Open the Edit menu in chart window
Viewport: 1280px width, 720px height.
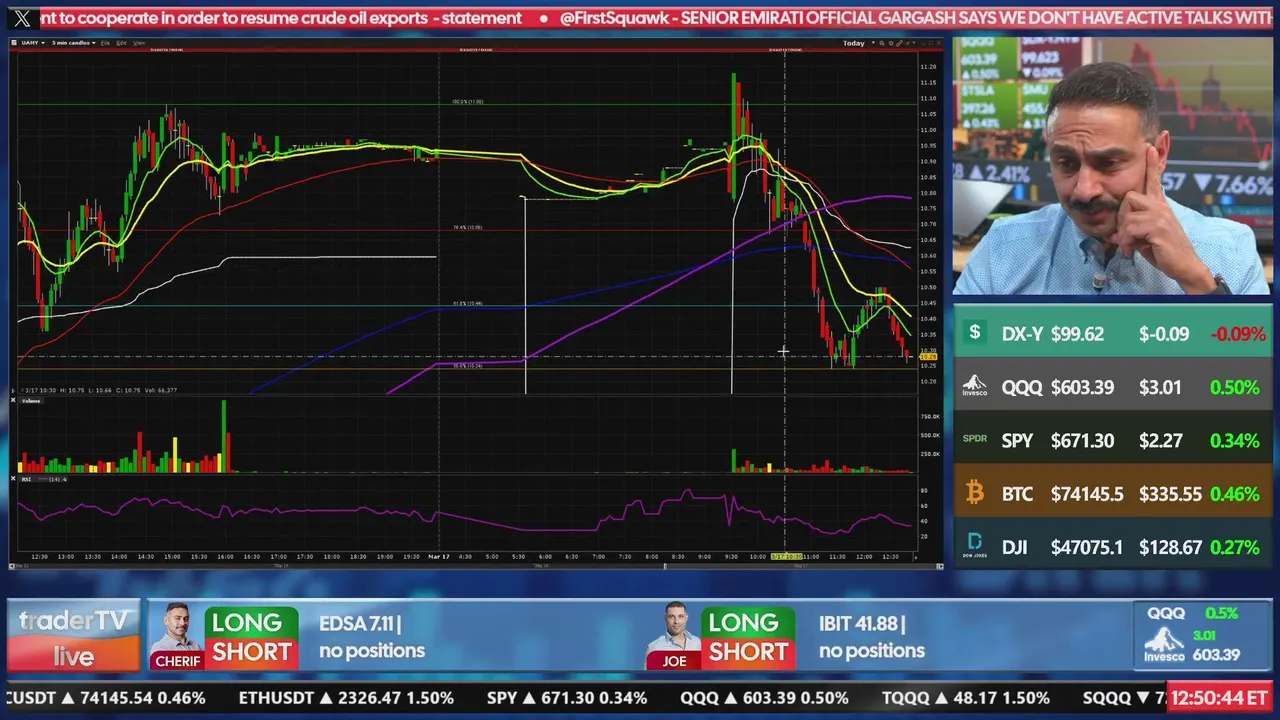tap(121, 43)
